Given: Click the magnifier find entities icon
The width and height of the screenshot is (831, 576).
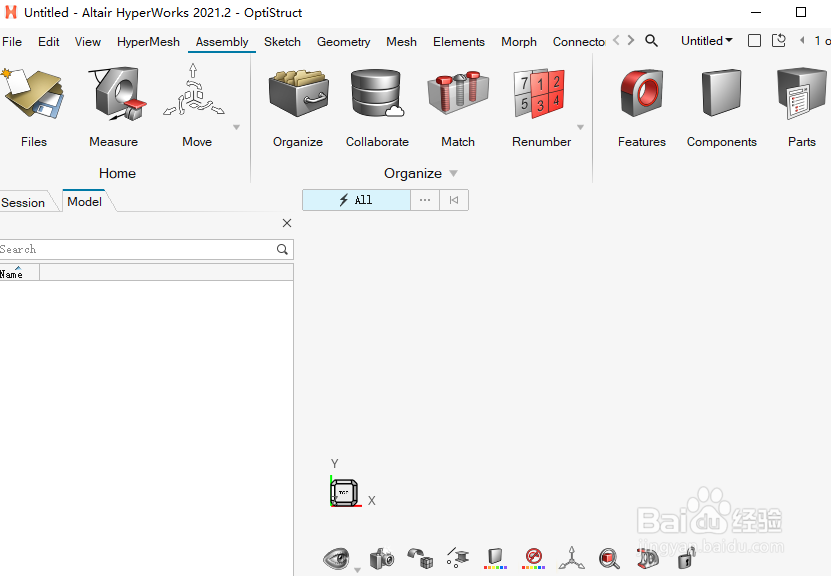Looking at the screenshot, I should (x=609, y=558).
